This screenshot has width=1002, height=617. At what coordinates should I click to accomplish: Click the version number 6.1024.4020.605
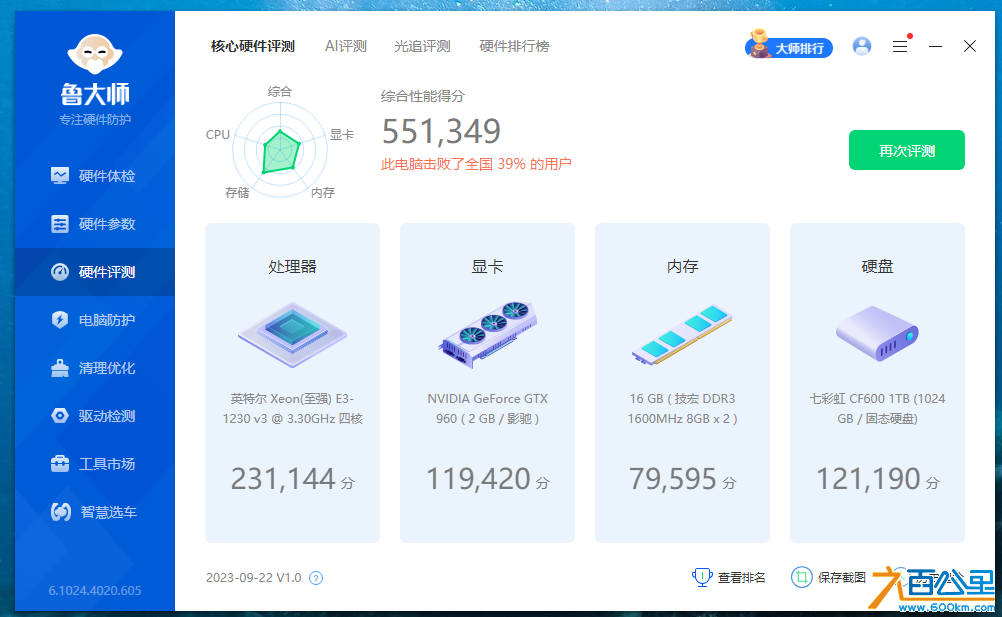click(95, 590)
